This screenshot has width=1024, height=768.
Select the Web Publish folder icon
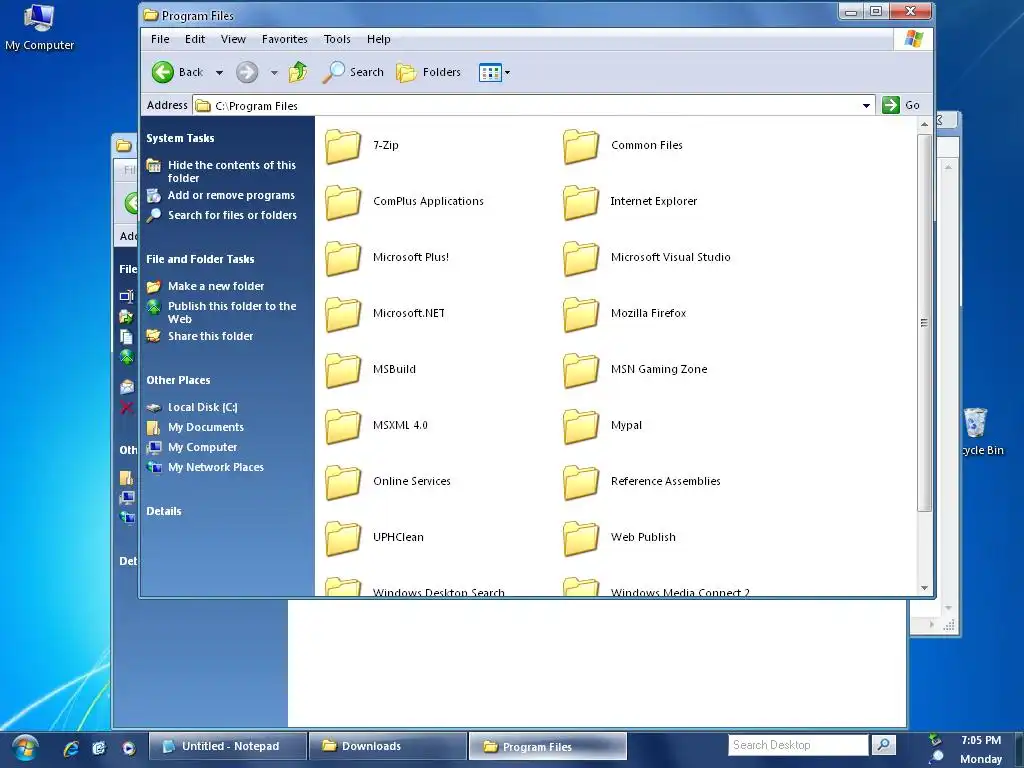tap(581, 538)
